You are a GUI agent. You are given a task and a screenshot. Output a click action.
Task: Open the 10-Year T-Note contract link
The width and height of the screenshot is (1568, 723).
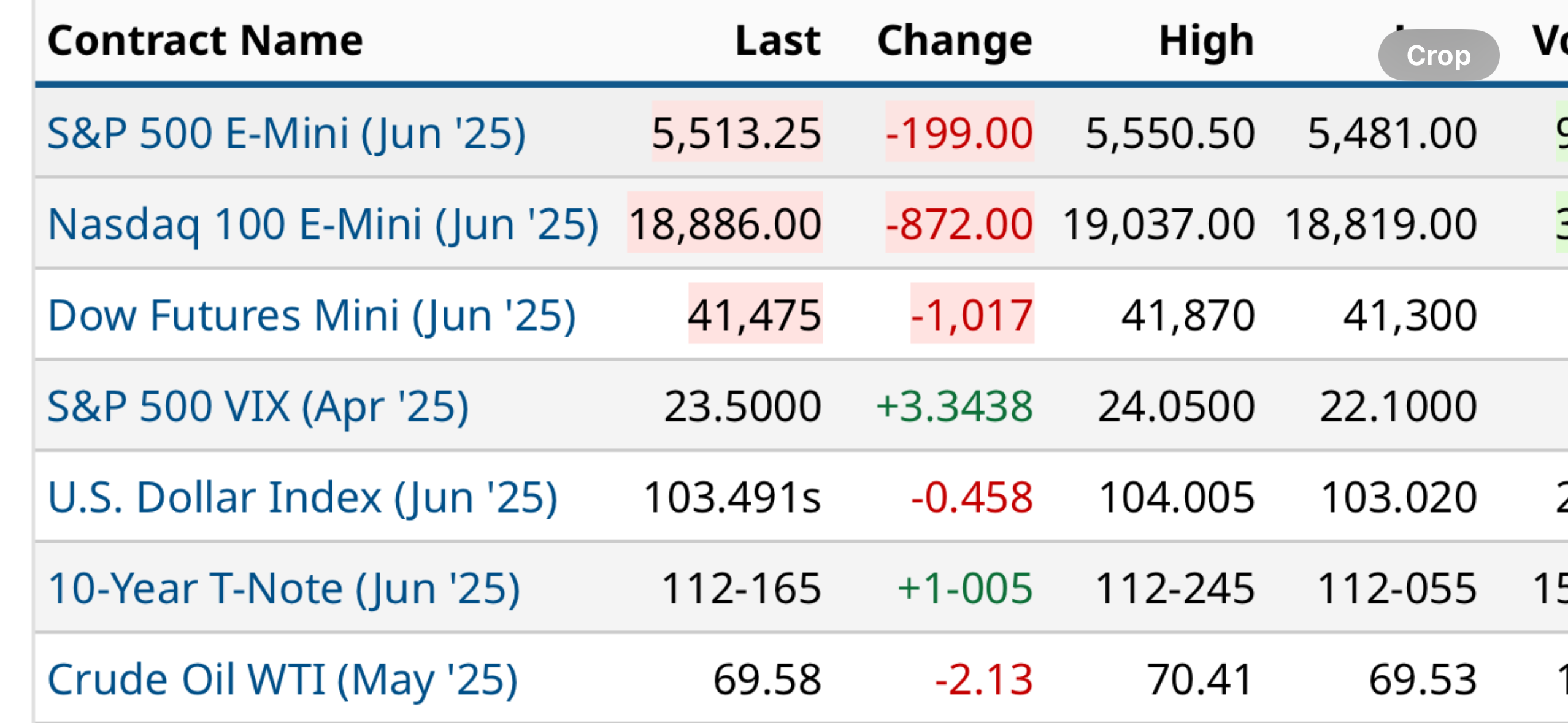coord(283,588)
